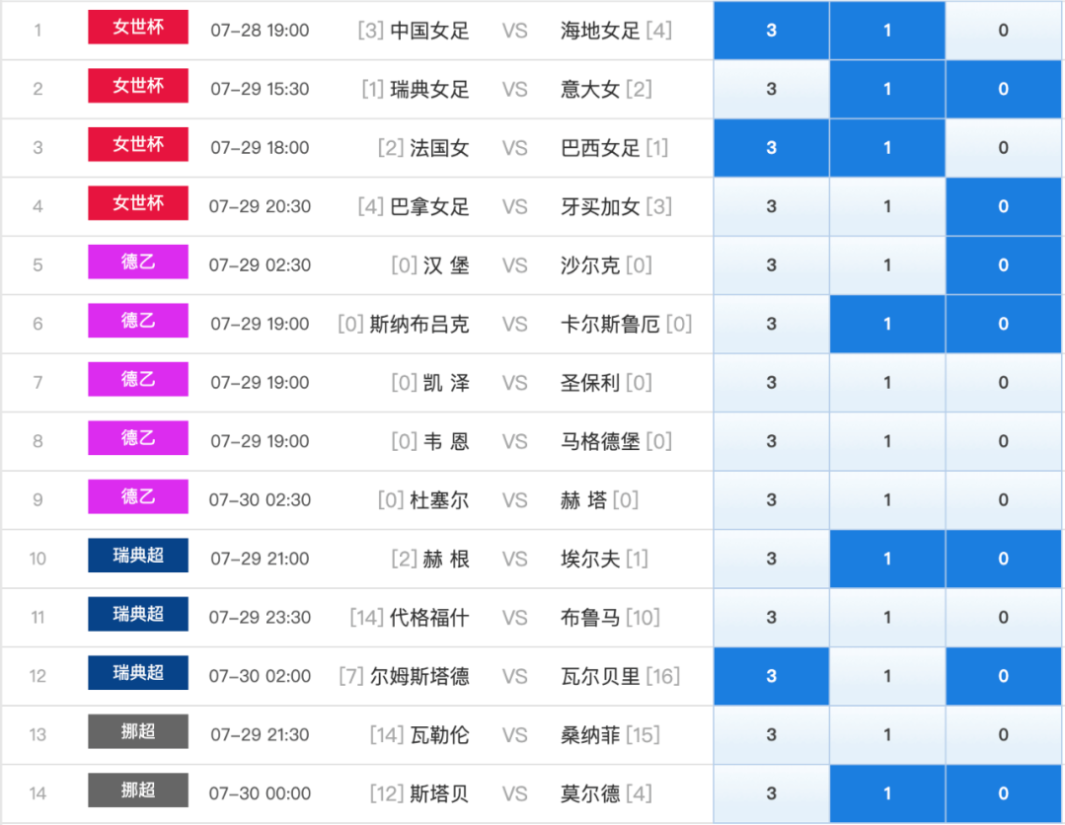Viewport: 1065px width, 825px height.
Task: Select 3 for 凯泽 vs 圣保利
Action: 771,382
